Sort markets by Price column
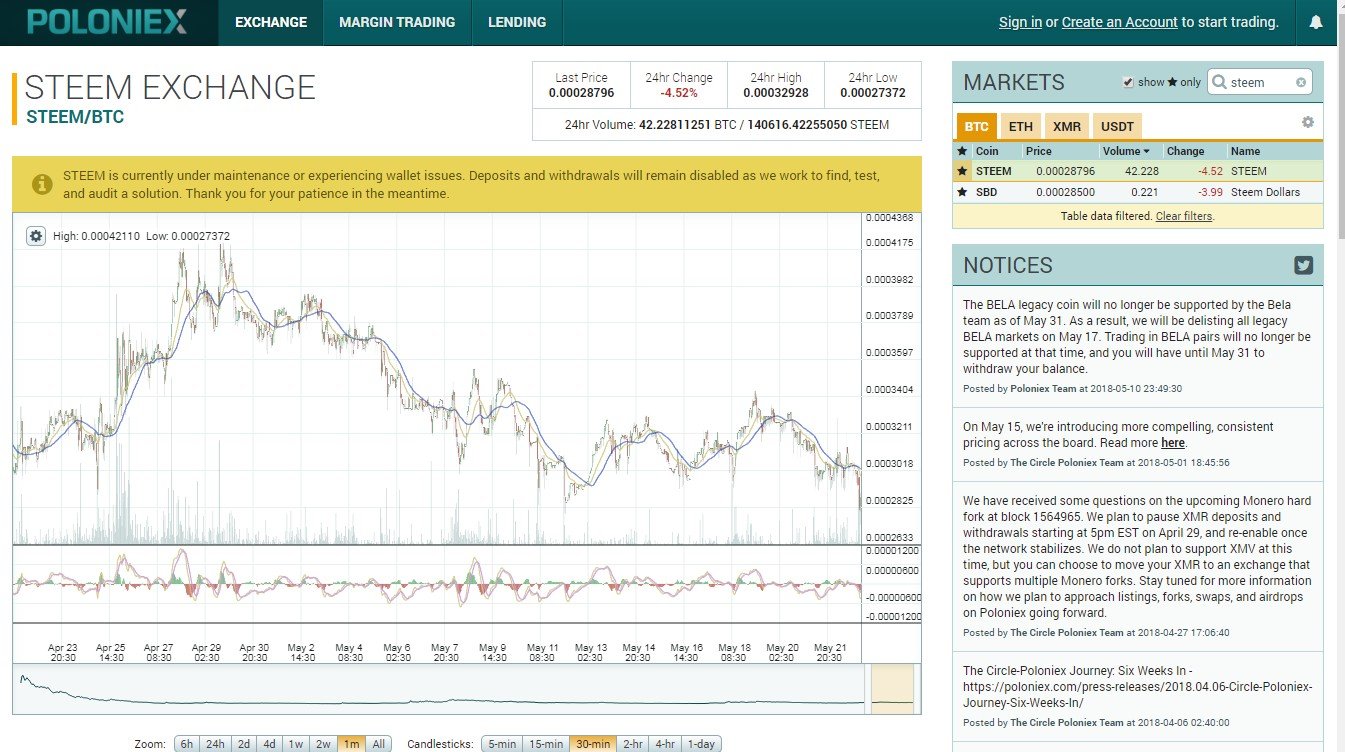The height and width of the screenshot is (752, 1345). pyautogui.click(x=1039, y=151)
